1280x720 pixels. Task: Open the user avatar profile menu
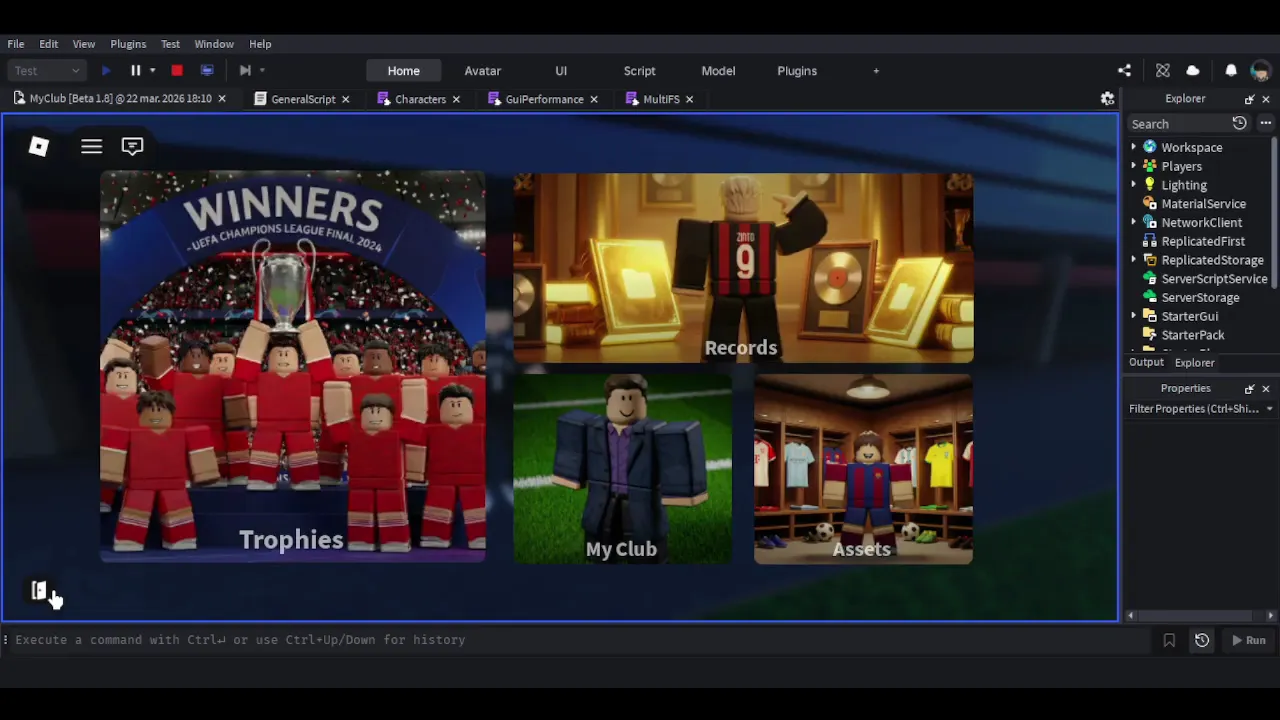tap(1260, 71)
